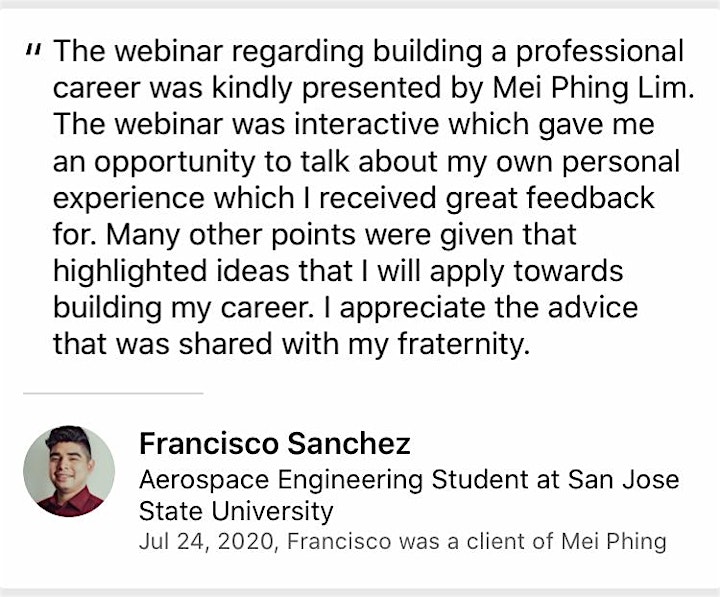Click the word 'webinar' in the first line
720x597 pixels.
click(x=169, y=51)
